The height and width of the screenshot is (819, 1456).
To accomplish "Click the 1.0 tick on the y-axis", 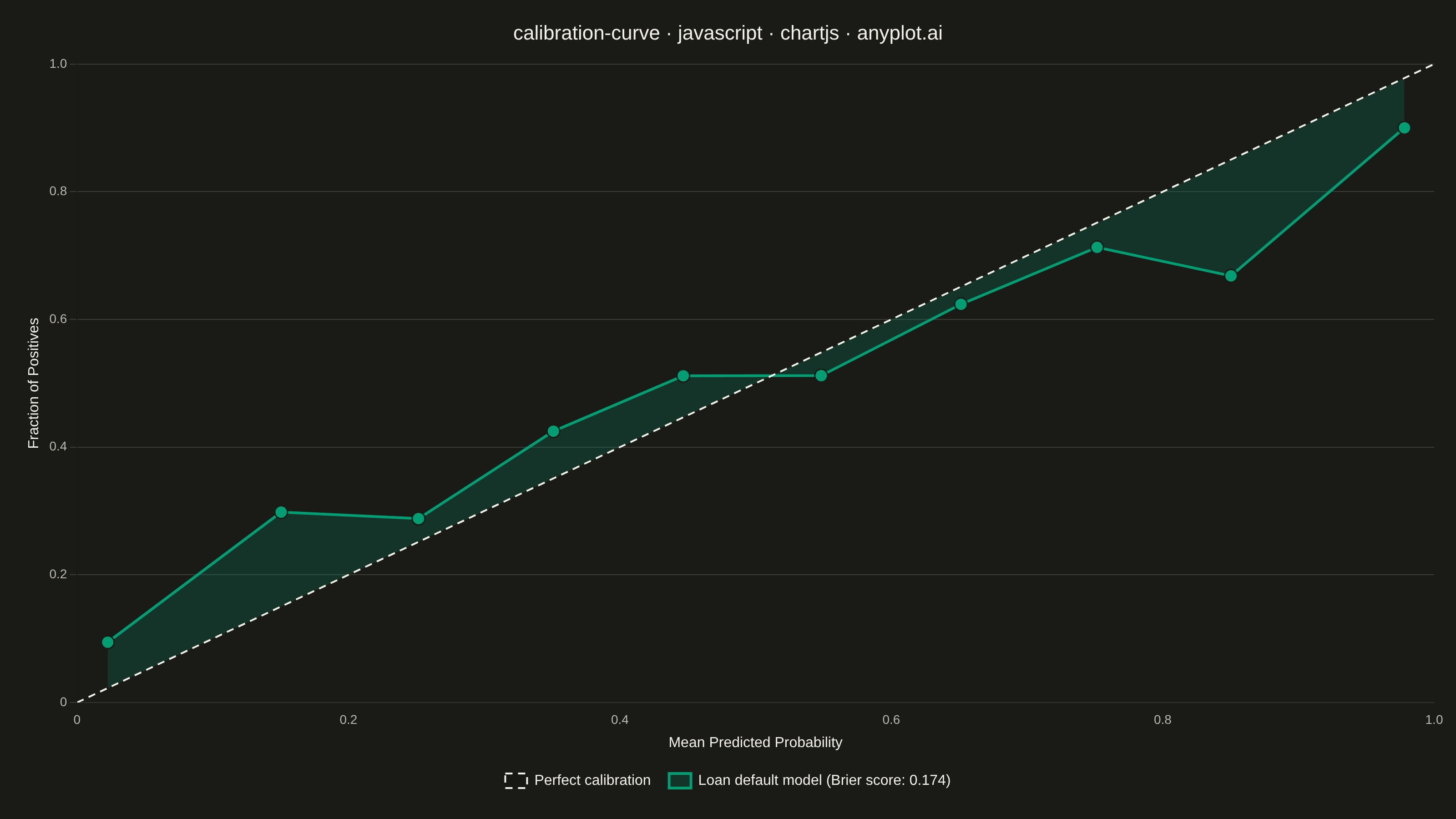I will (58, 63).
